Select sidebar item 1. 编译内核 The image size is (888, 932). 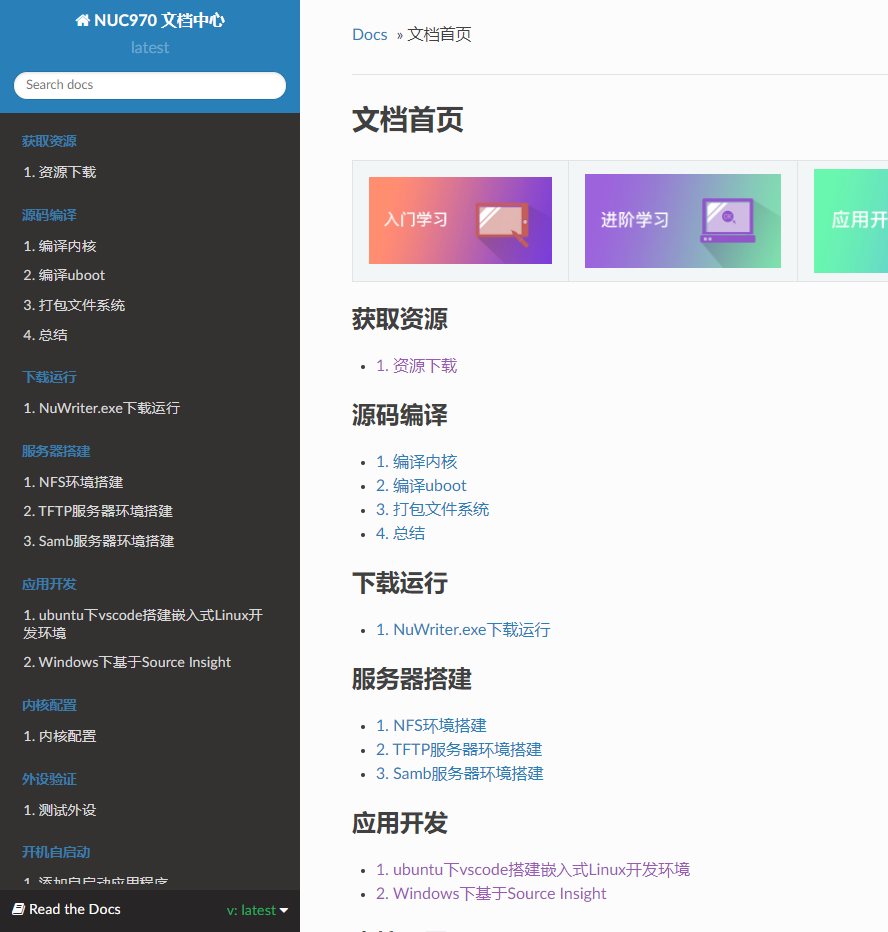(x=59, y=246)
